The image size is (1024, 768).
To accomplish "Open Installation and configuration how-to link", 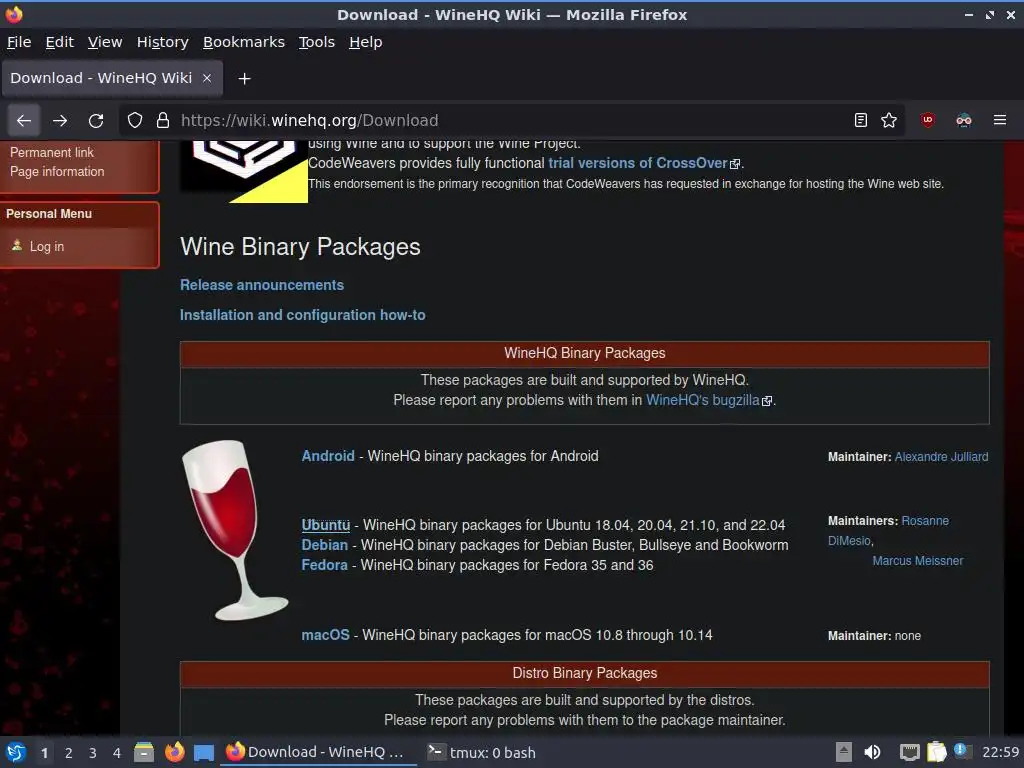I will [x=302, y=315].
